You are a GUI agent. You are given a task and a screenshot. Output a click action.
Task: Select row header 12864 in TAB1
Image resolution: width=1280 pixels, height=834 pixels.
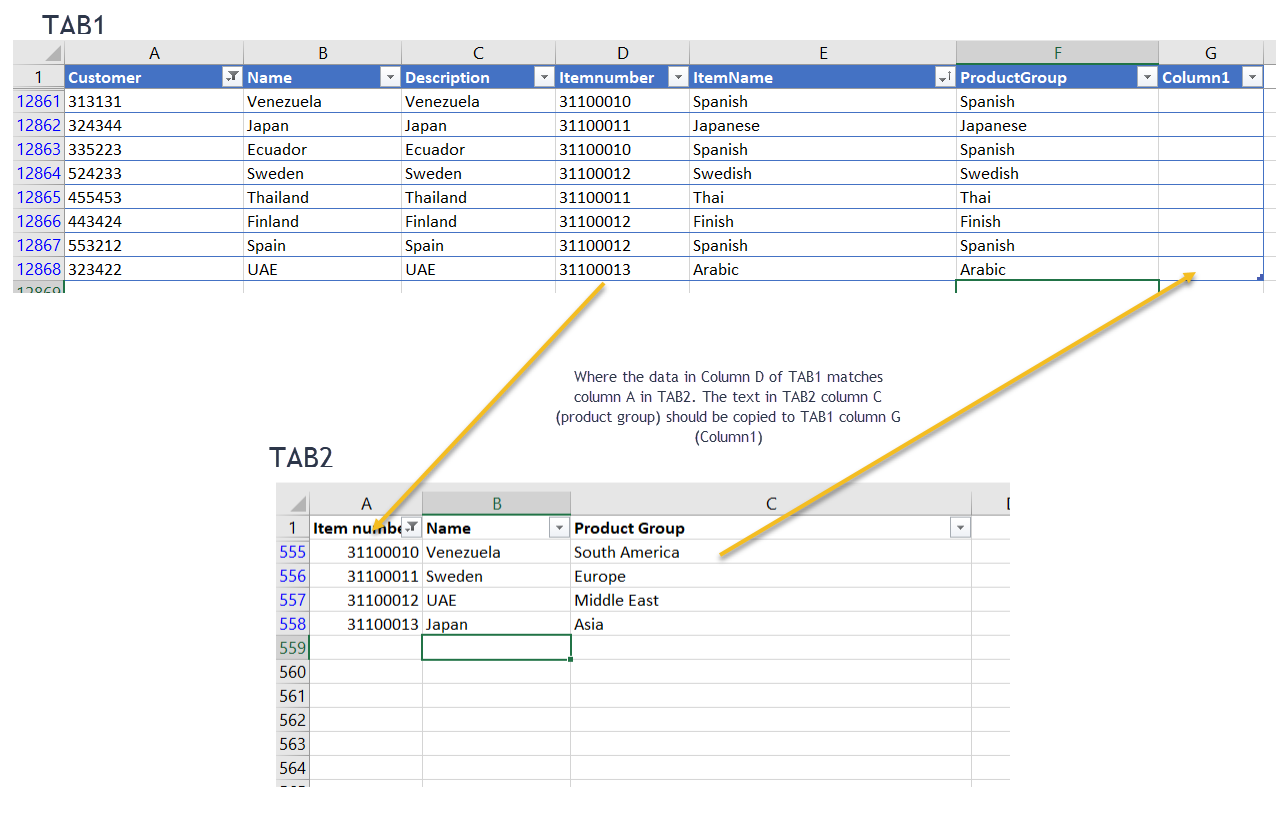click(39, 173)
